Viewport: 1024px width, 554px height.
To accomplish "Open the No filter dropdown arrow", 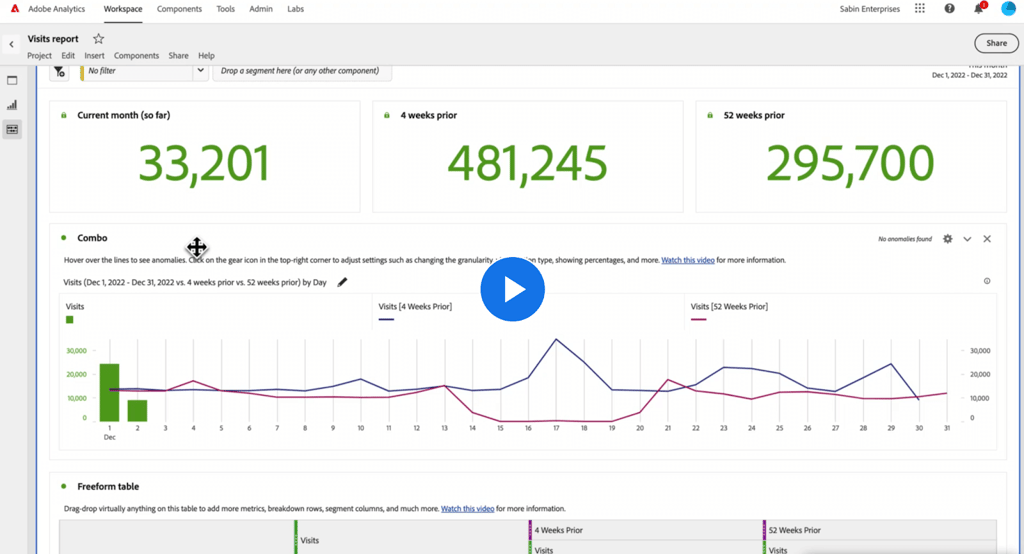I will pyautogui.click(x=200, y=71).
